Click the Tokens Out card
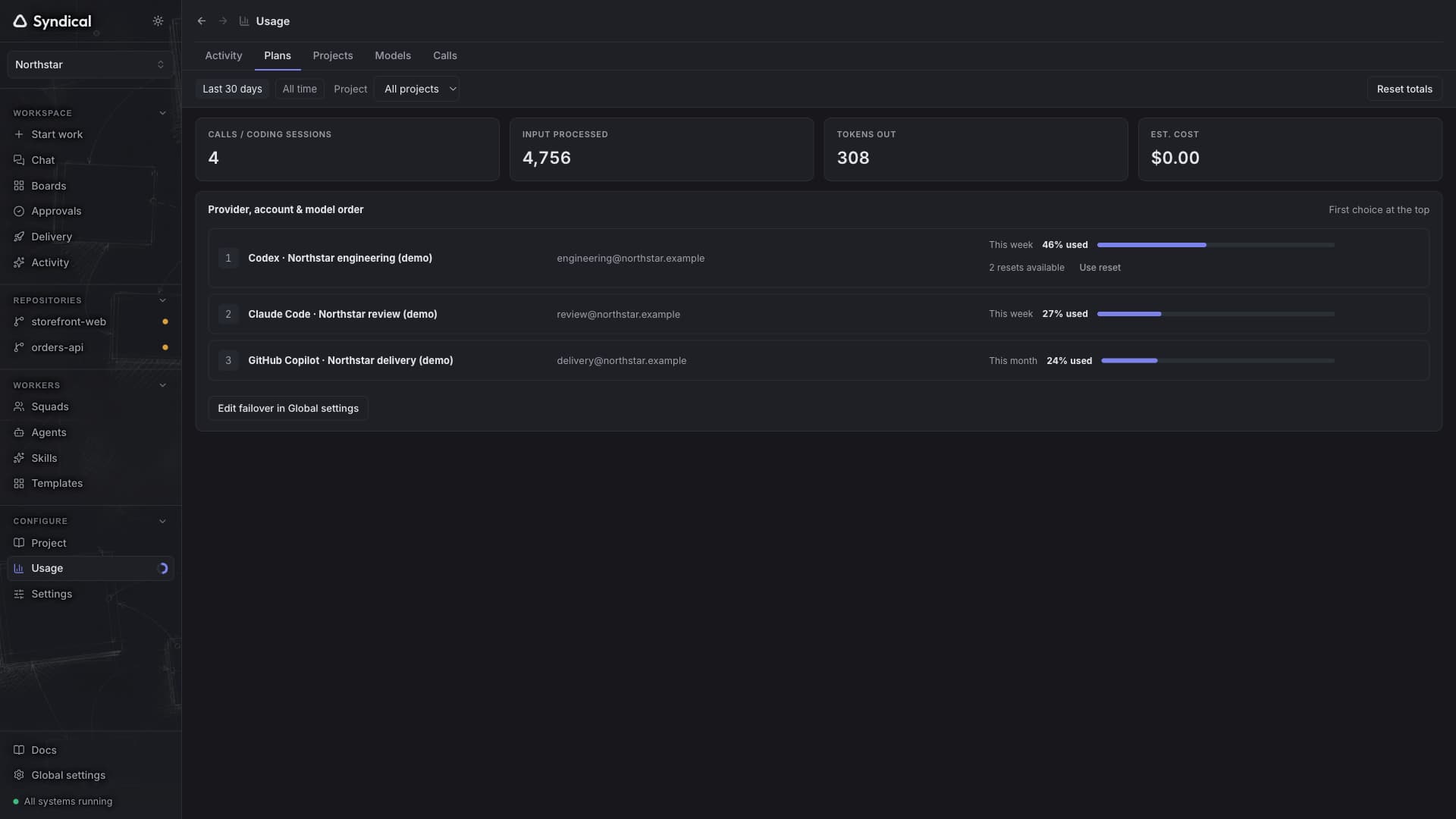1456x819 pixels. (x=976, y=149)
